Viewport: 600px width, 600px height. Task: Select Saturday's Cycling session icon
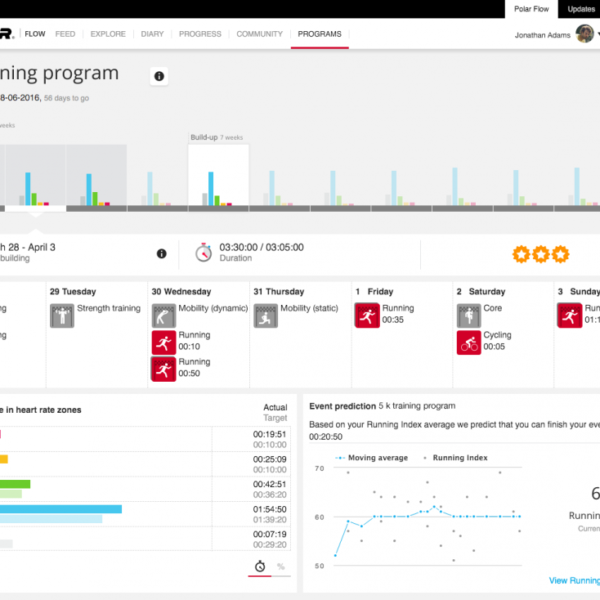468,343
